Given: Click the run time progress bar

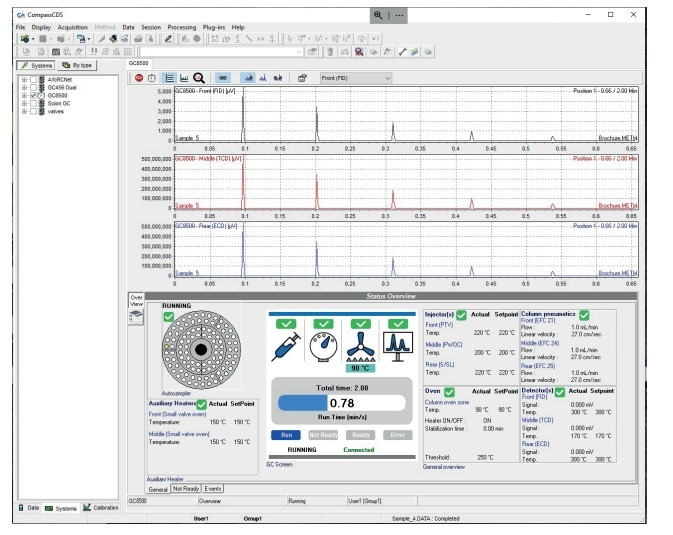Looking at the screenshot, I should 342,403.
